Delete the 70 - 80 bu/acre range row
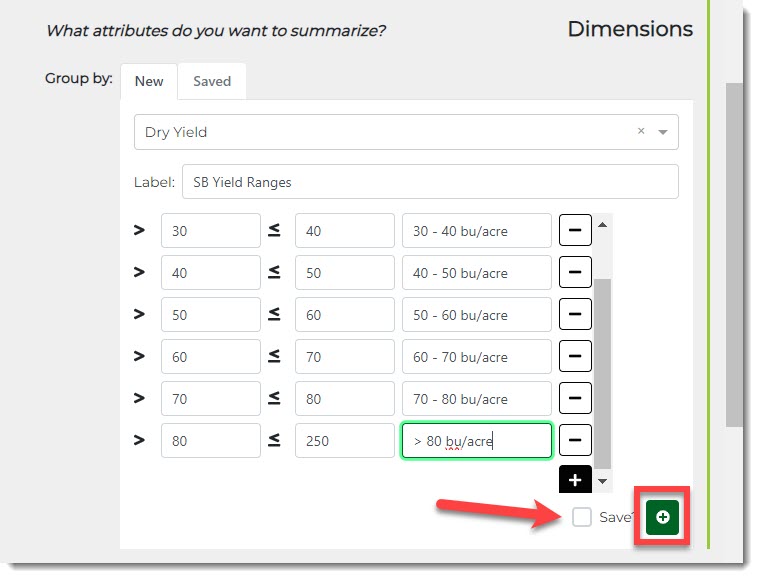 [x=574, y=399]
